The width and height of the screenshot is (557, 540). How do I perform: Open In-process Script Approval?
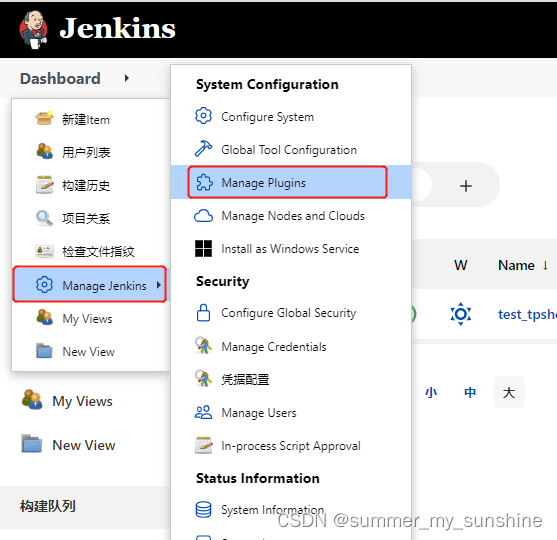[291, 446]
